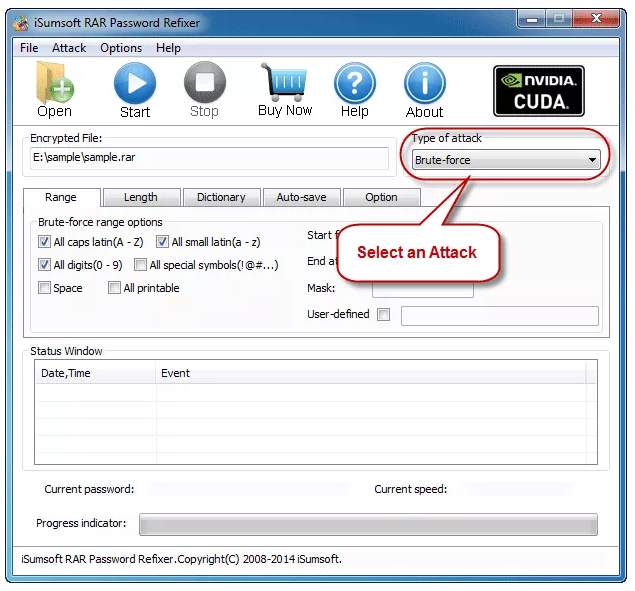Viewport: 635px width, 591px height.
Task: Enable All special symbols checkbox
Action: click(140, 265)
